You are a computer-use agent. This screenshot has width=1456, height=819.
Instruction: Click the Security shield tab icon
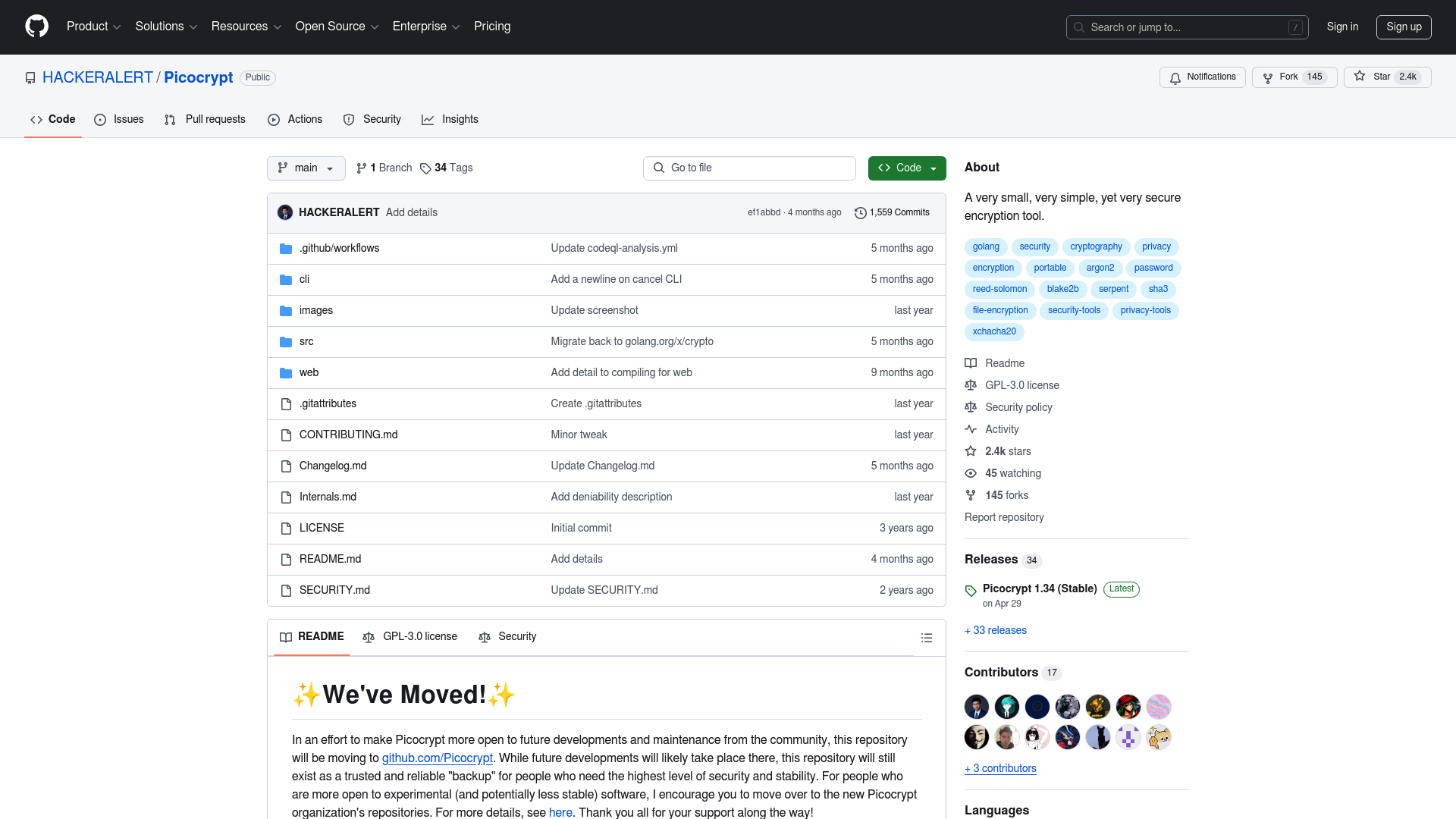pos(349,119)
